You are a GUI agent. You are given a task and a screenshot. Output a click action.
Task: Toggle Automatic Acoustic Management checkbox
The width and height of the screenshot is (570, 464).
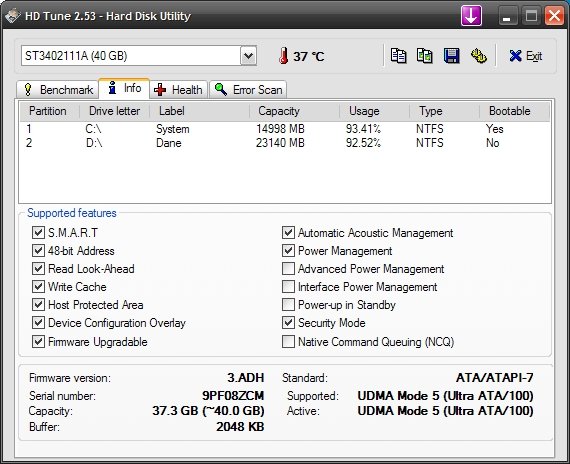click(288, 232)
